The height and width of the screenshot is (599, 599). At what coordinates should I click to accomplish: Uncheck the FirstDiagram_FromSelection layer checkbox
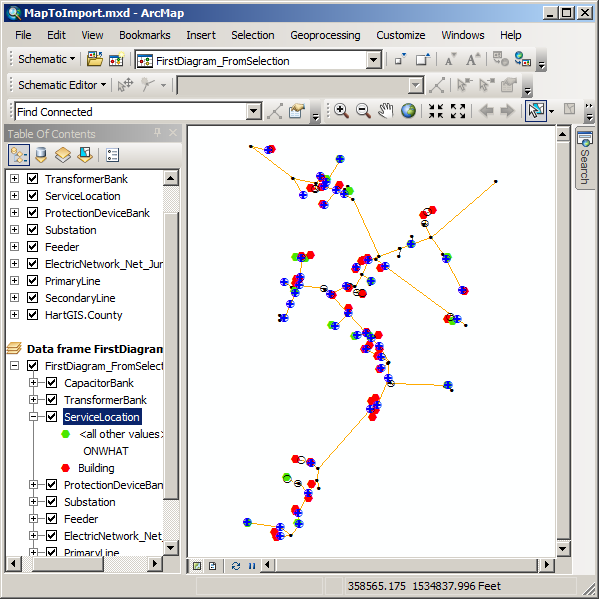(32, 366)
